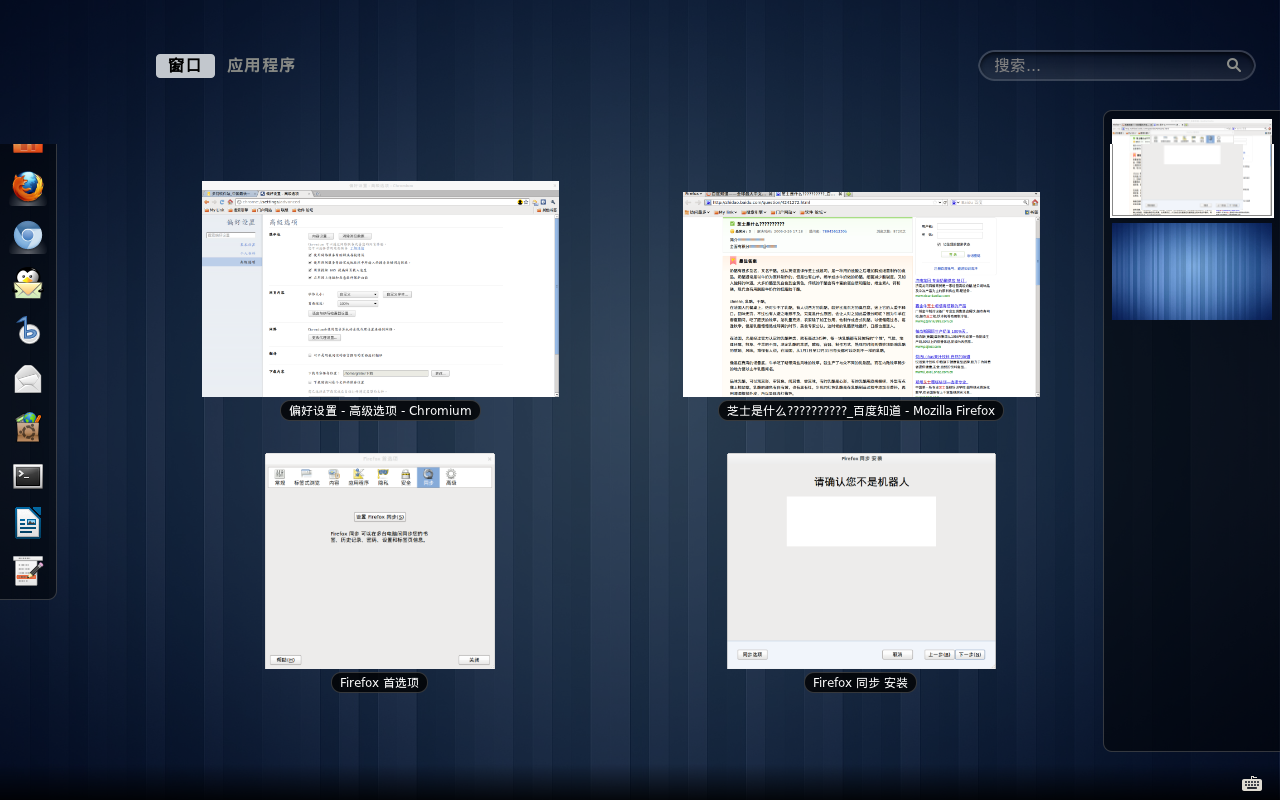Select the Chromium 偏好设置 window thumbnail
This screenshot has width=1280, height=800.
pyautogui.click(x=380, y=289)
